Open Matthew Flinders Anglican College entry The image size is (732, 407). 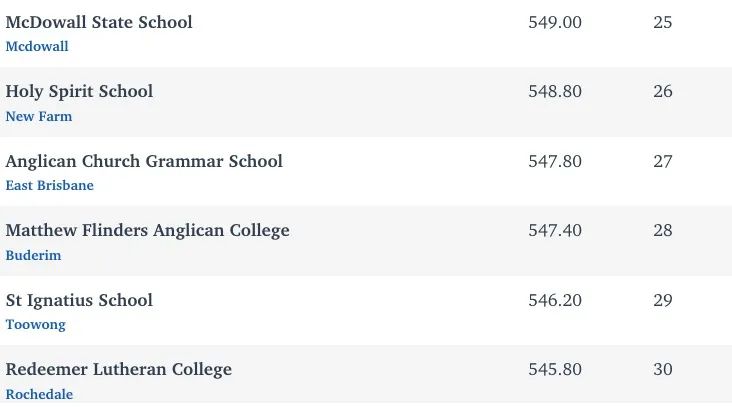[148, 231]
